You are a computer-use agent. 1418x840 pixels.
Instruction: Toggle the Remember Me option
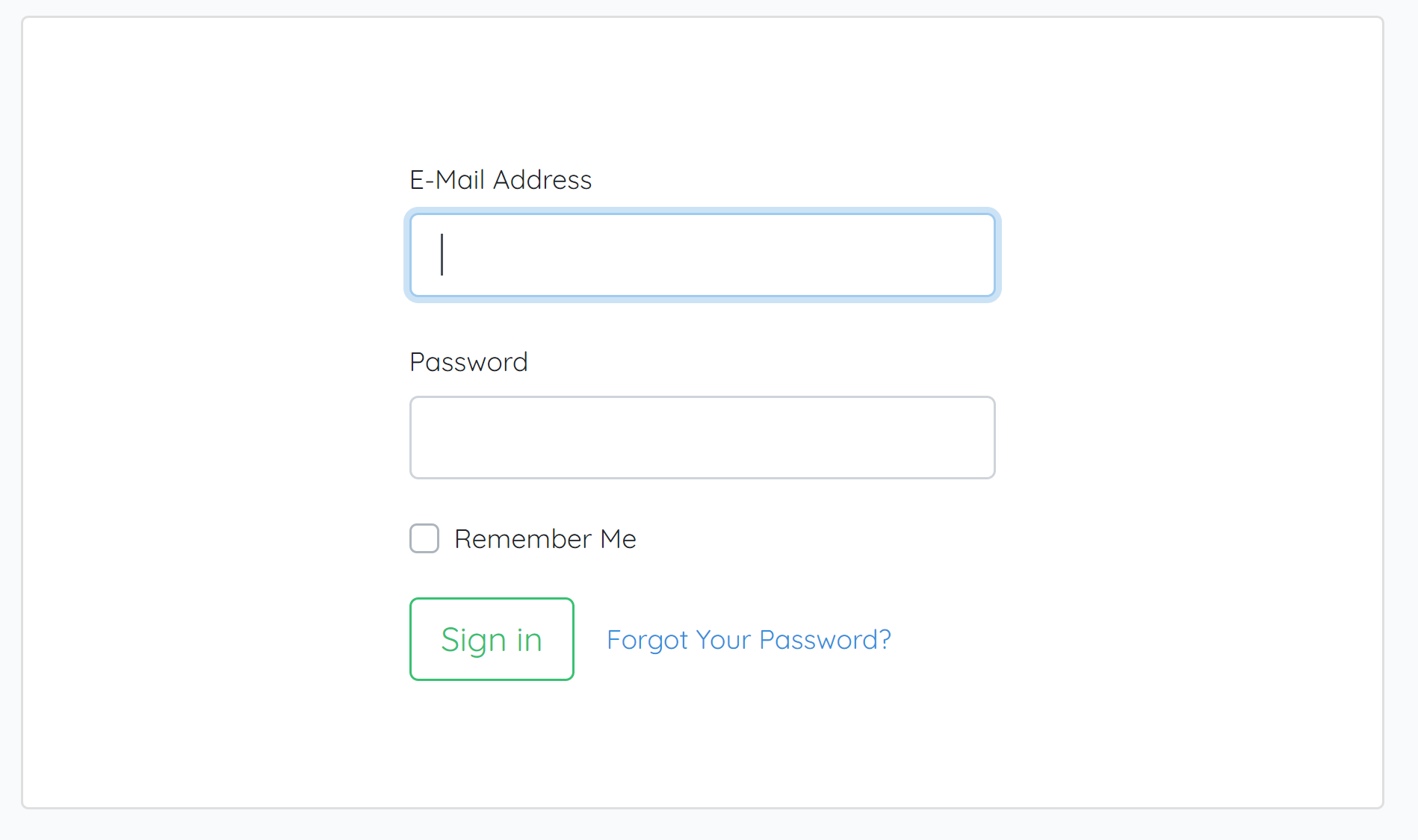pyautogui.click(x=424, y=538)
